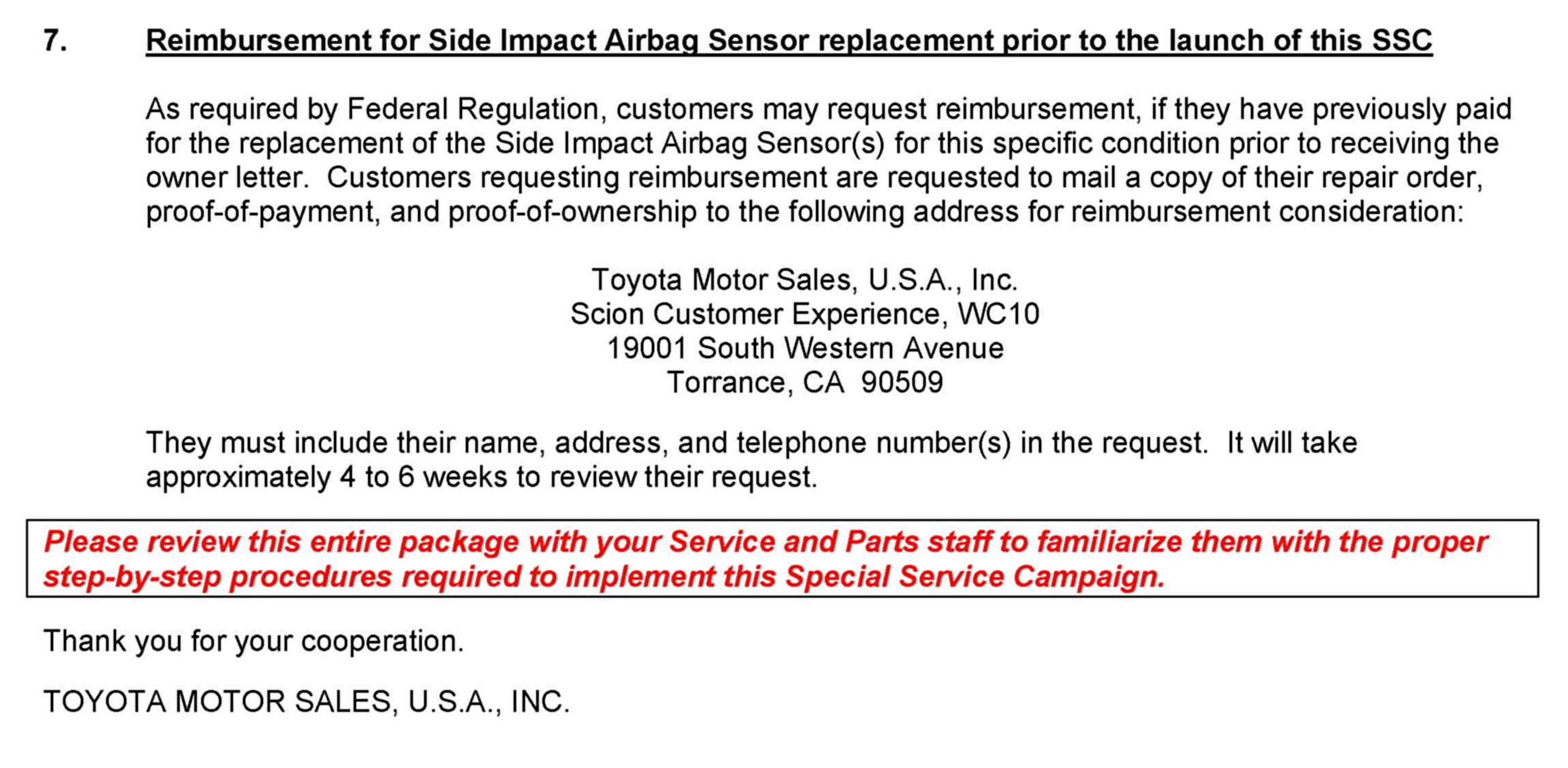
Task: Click 'Scion Customer Experience, WC10' line
Action: tap(805, 315)
